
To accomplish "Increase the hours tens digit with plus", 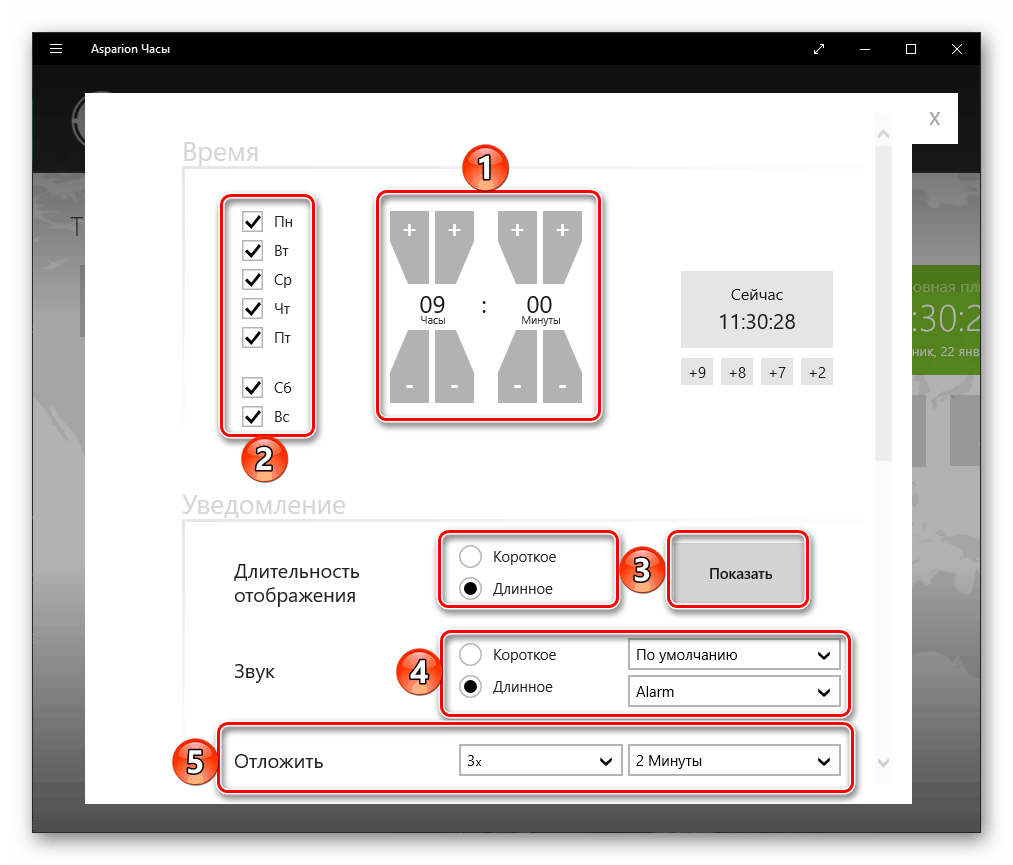I will coord(409,247).
